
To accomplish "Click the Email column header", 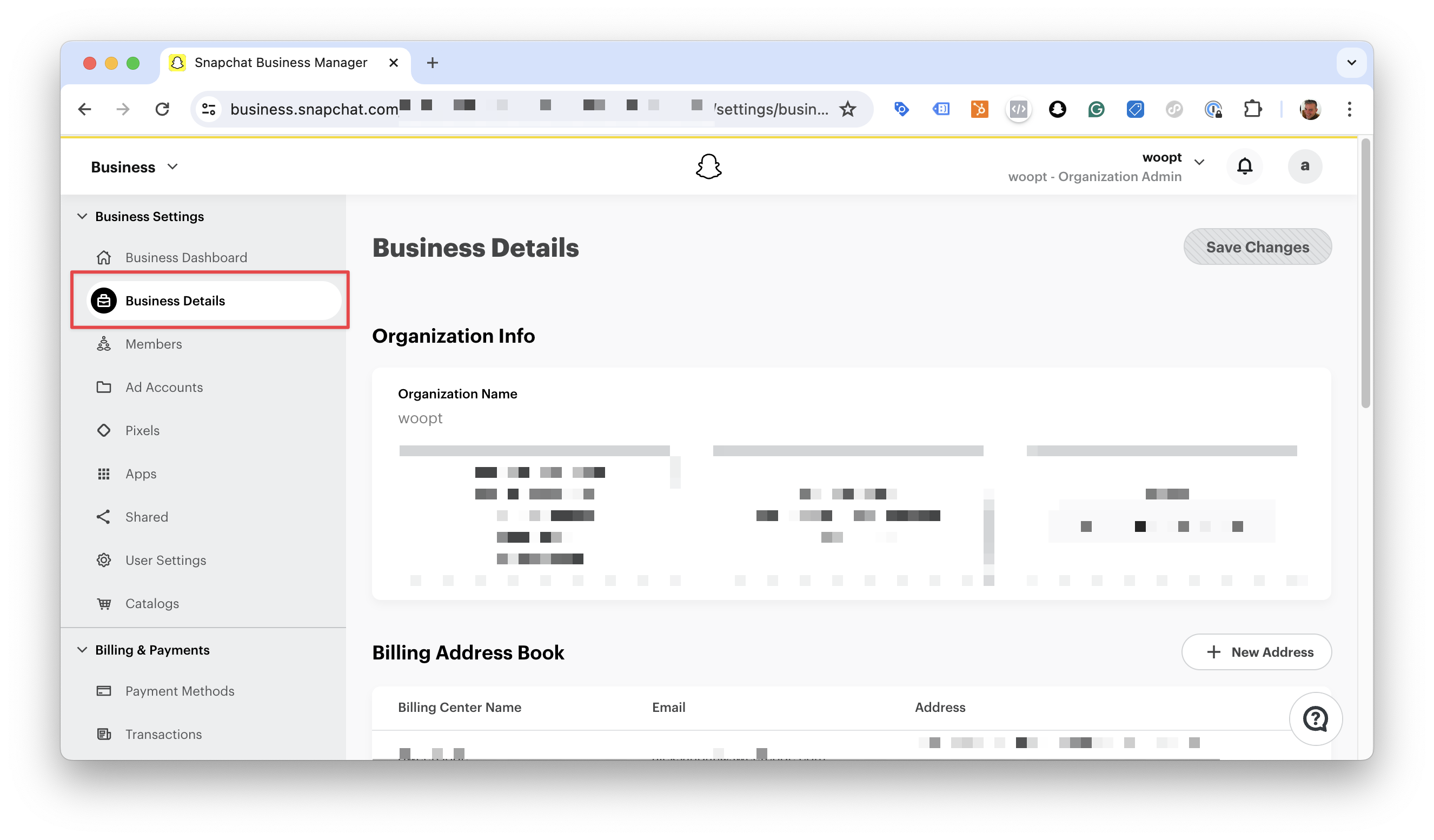I will 669,708.
